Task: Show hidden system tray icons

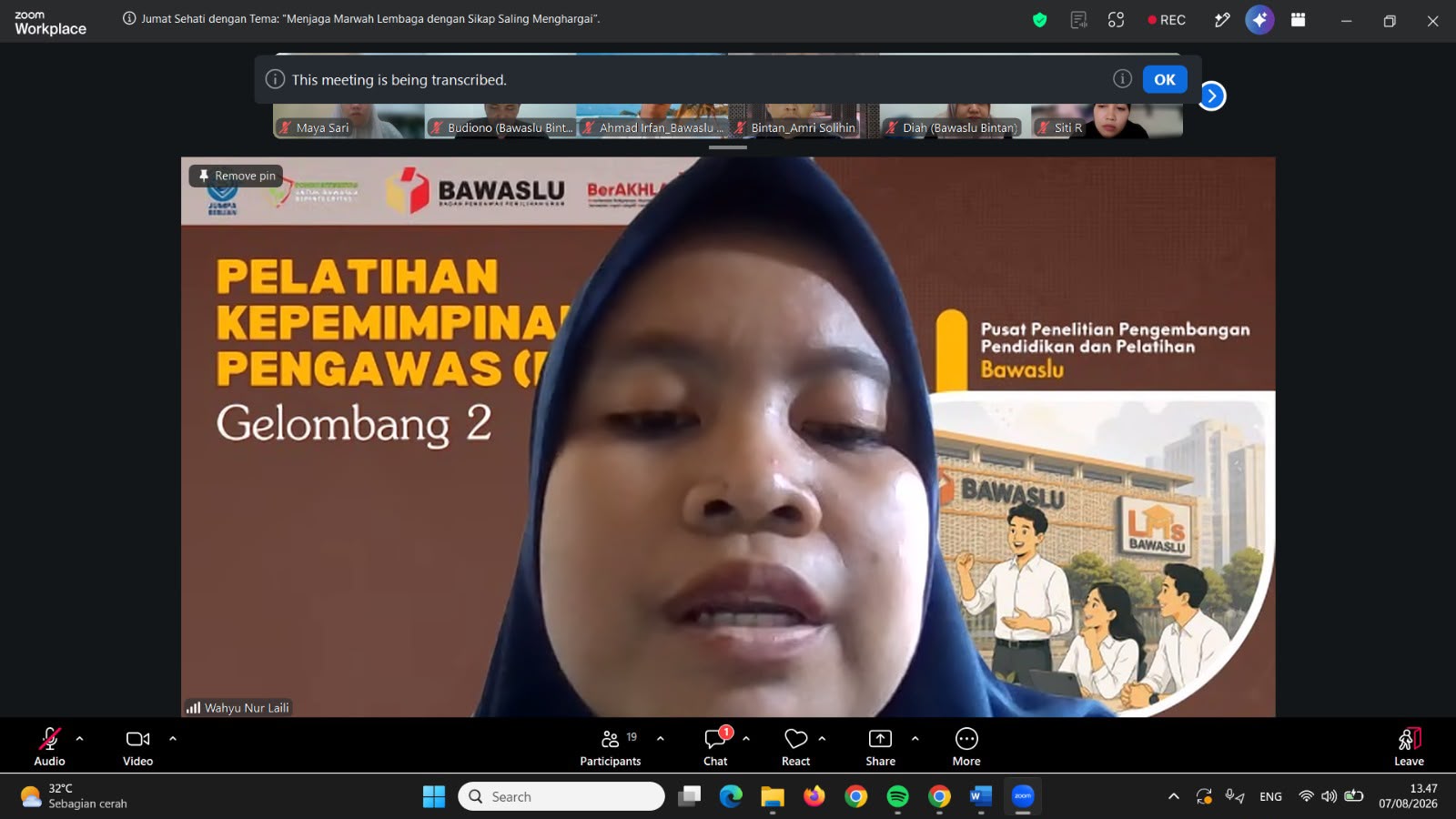Action: coord(1174,796)
